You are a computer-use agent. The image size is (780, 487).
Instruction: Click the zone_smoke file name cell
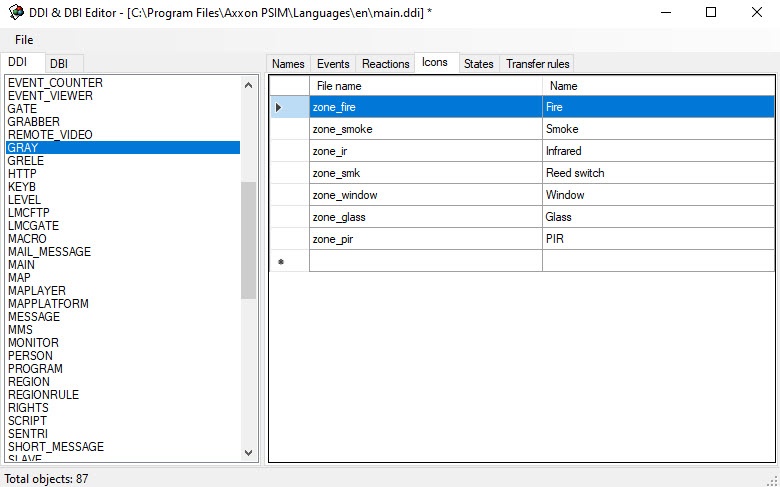426,129
